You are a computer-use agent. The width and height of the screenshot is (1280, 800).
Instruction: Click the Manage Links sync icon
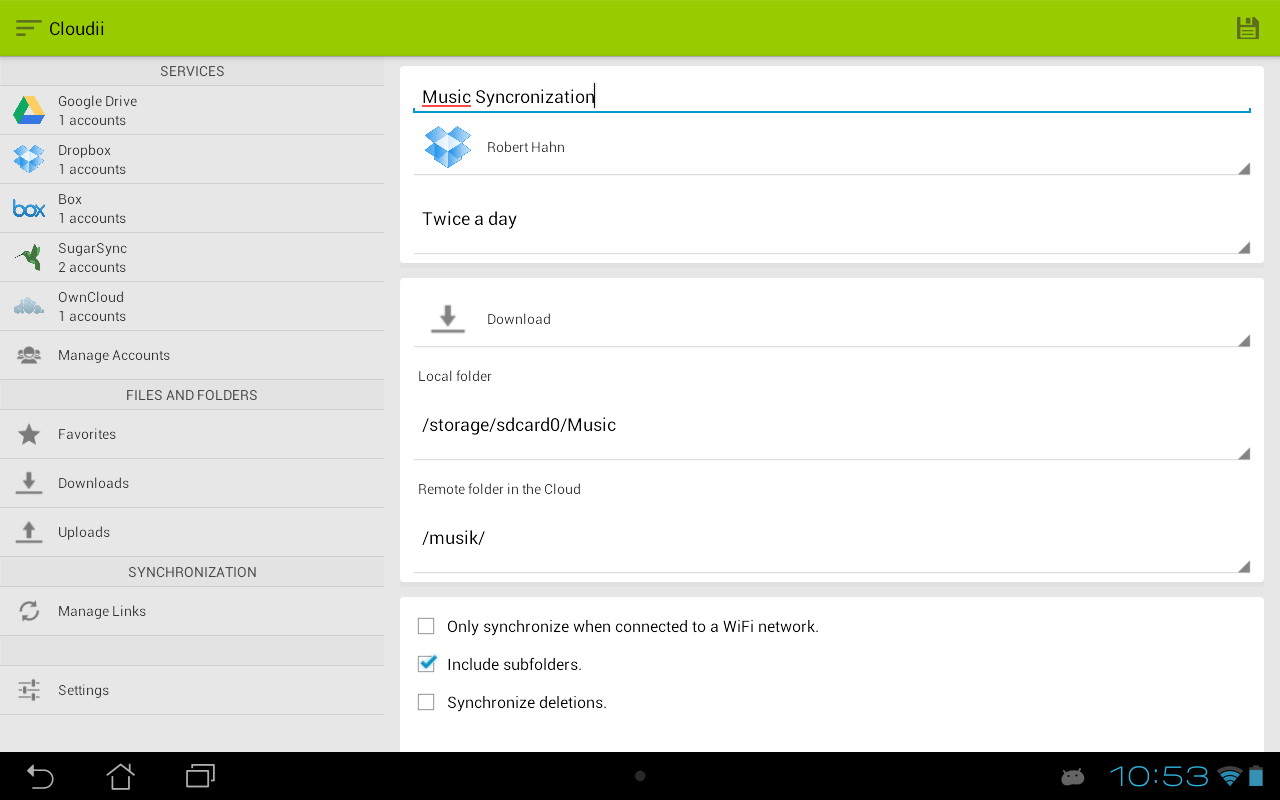click(29, 611)
